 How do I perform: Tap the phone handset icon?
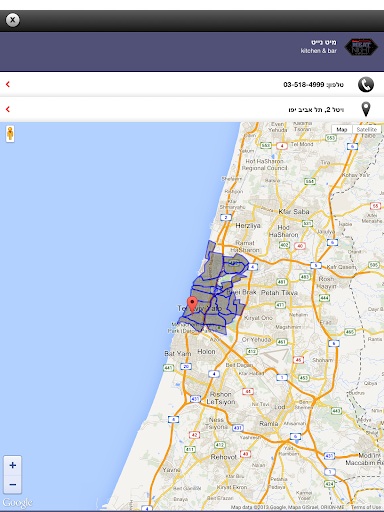(366, 84)
